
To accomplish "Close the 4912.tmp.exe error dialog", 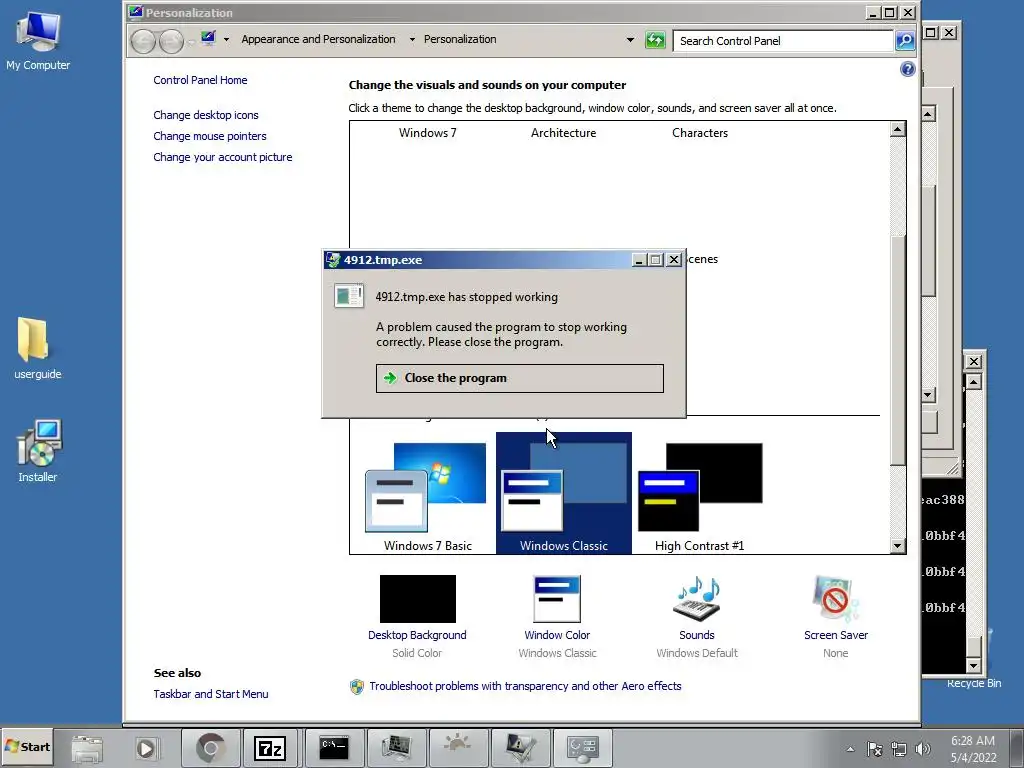I will [673, 260].
